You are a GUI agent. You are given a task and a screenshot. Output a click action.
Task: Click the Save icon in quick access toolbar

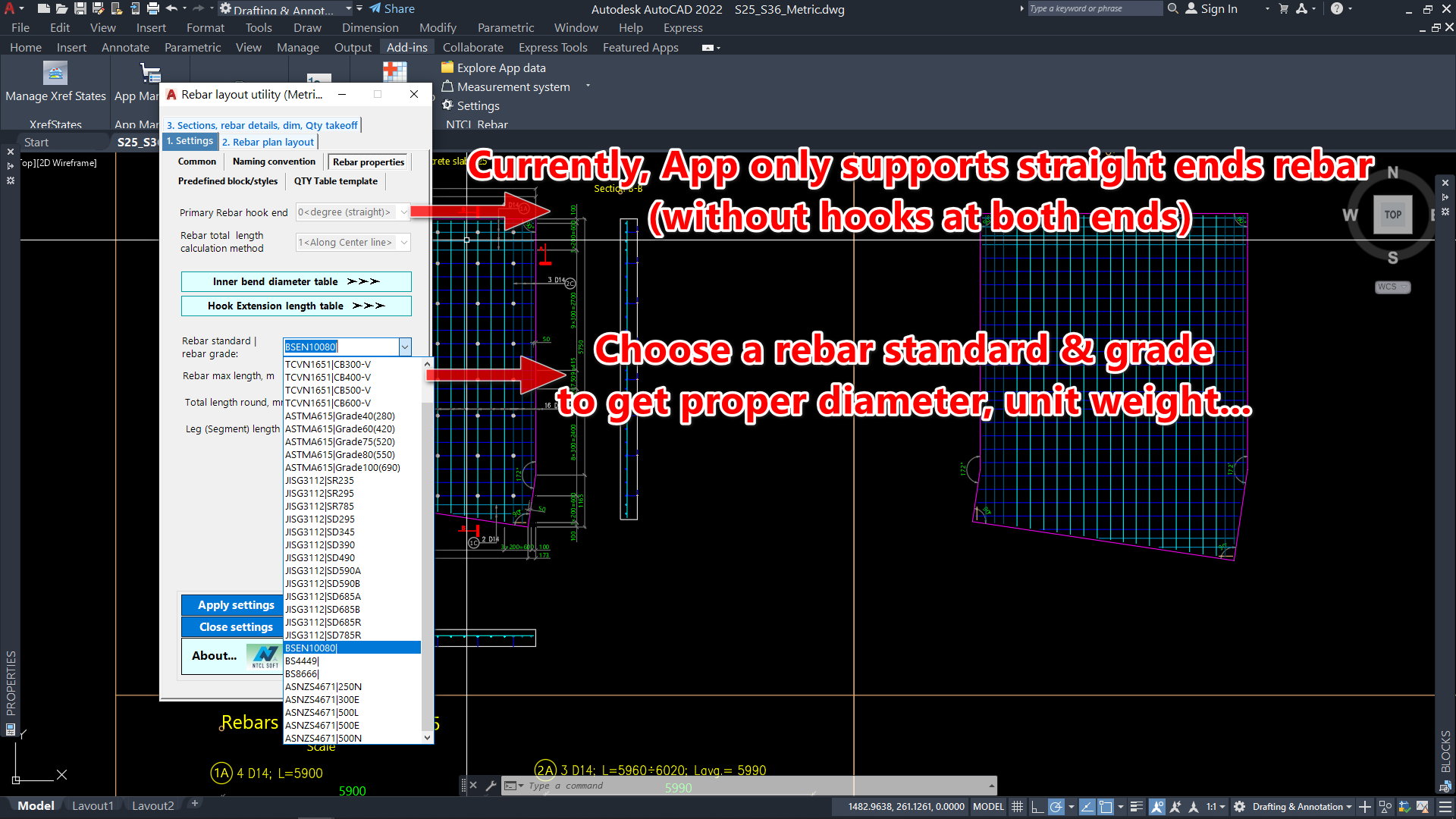80,9
